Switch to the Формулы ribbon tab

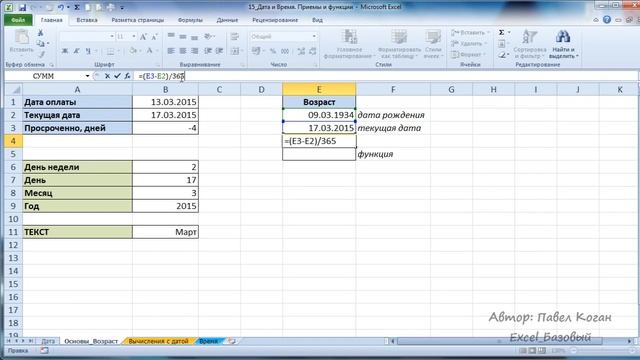click(190, 20)
